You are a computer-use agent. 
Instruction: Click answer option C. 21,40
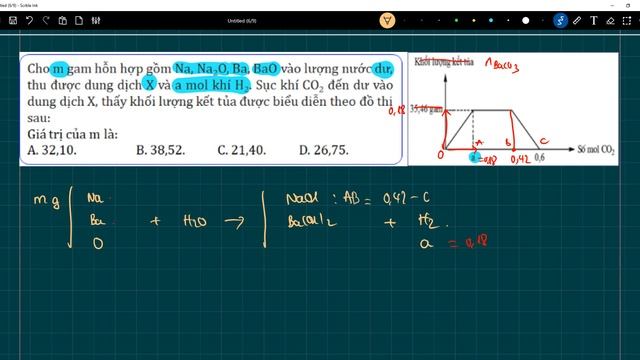click(242, 150)
